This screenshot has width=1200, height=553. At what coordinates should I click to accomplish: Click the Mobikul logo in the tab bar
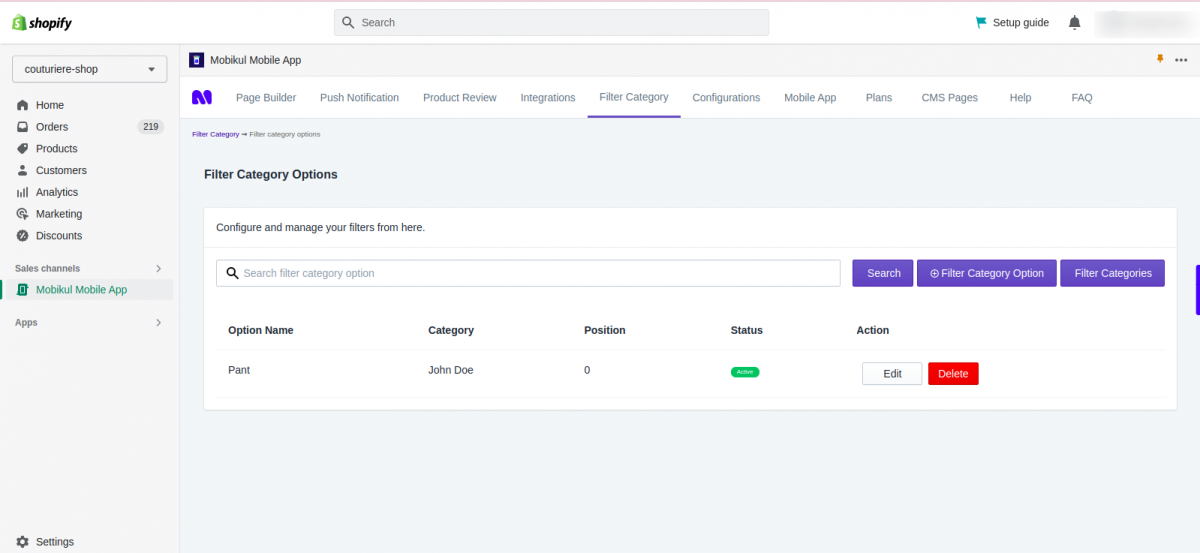[202, 97]
